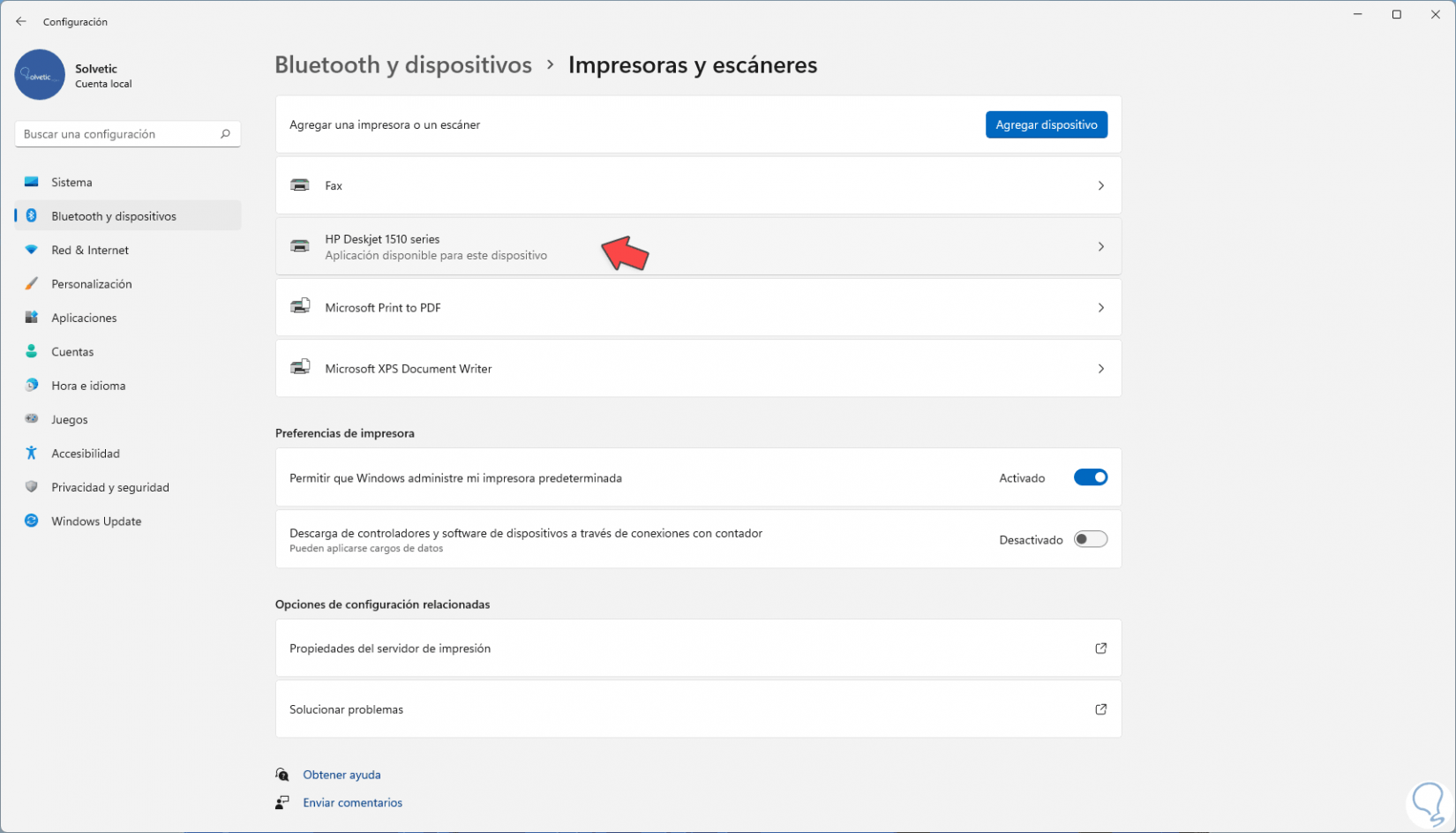This screenshot has width=1456, height=833.
Task: Open the Obtener ayuda link
Action: point(341,775)
